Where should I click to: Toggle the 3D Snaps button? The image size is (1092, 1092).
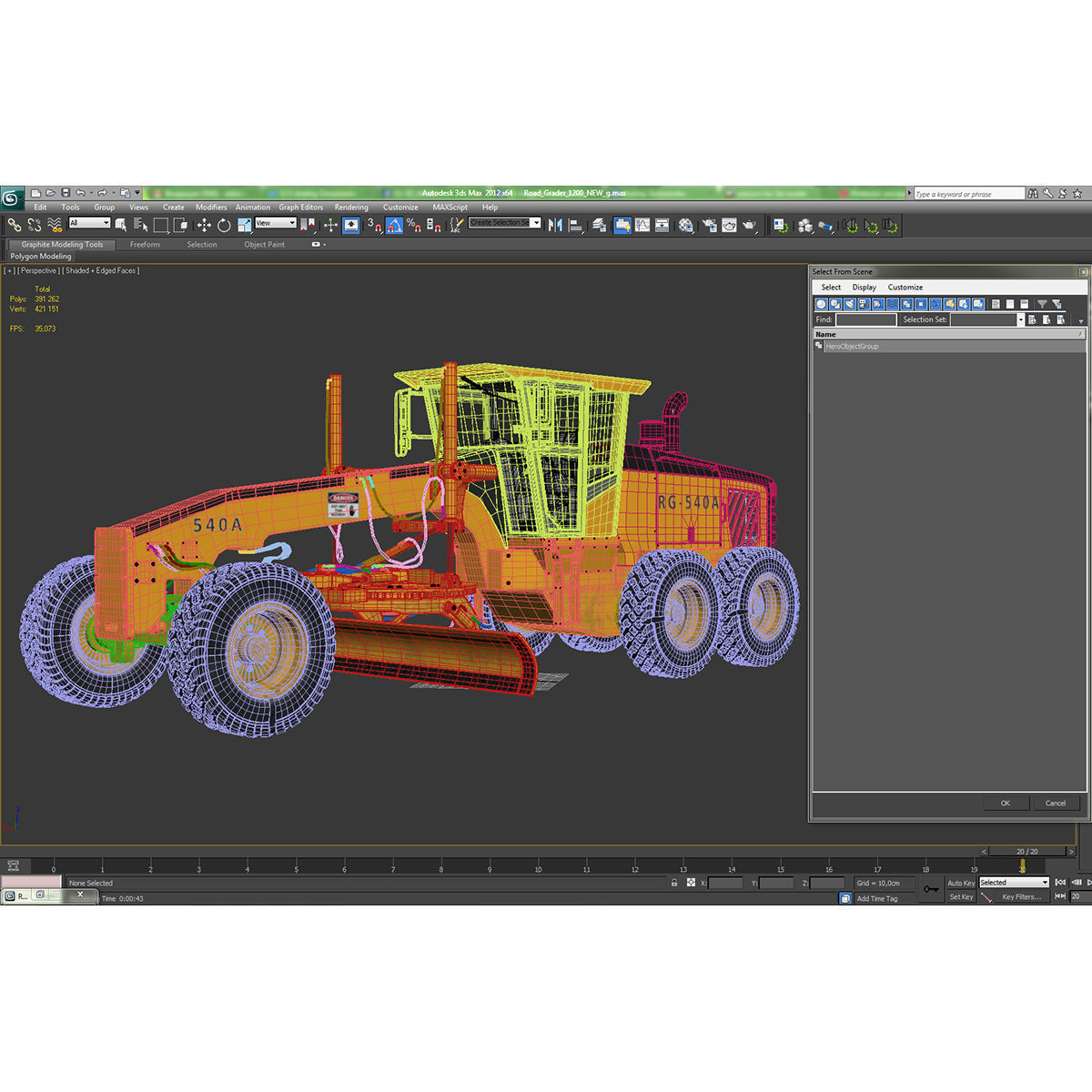[x=373, y=225]
